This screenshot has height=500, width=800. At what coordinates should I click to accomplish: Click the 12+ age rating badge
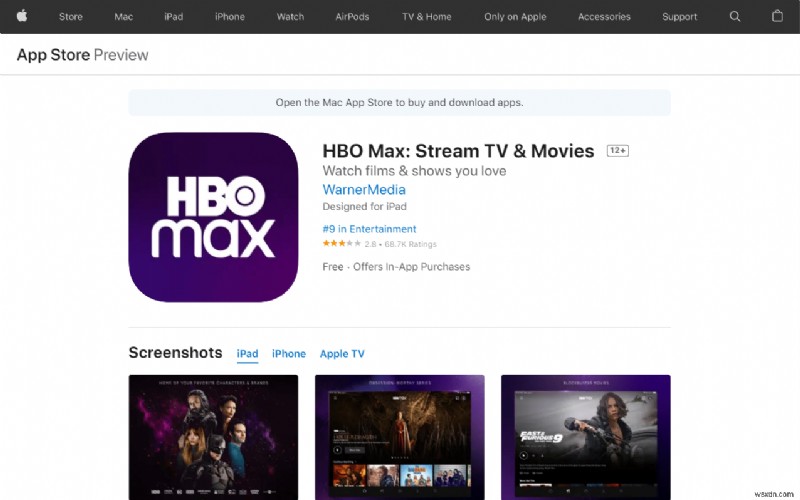point(617,151)
